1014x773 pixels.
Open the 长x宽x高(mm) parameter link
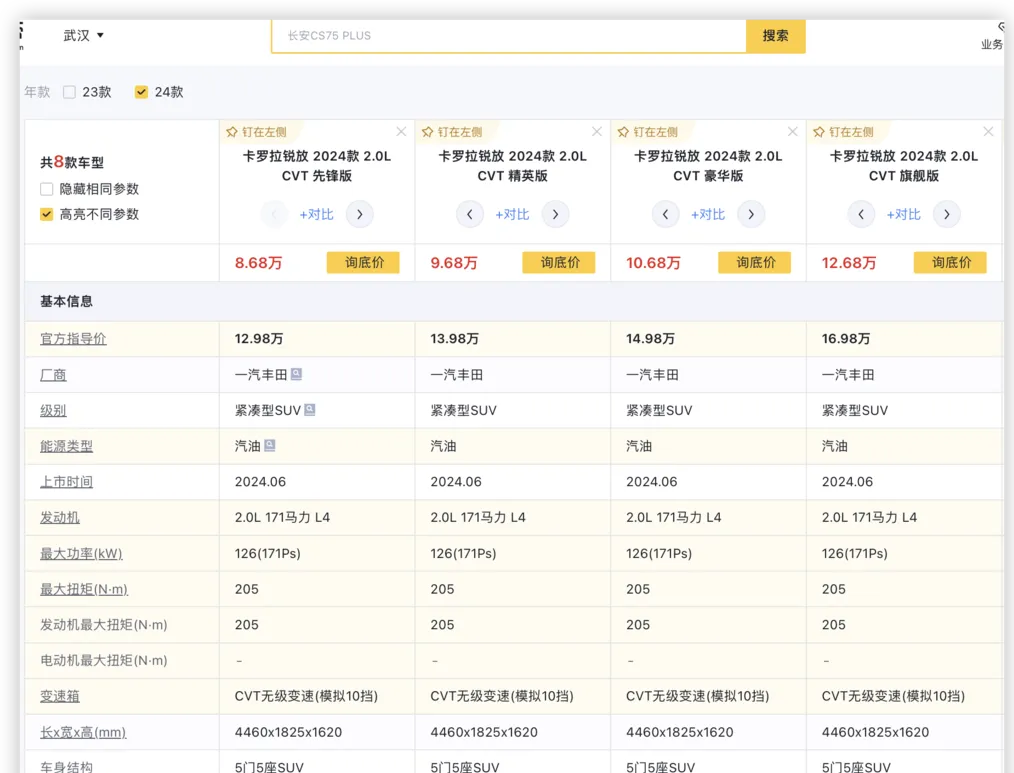coord(83,732)
